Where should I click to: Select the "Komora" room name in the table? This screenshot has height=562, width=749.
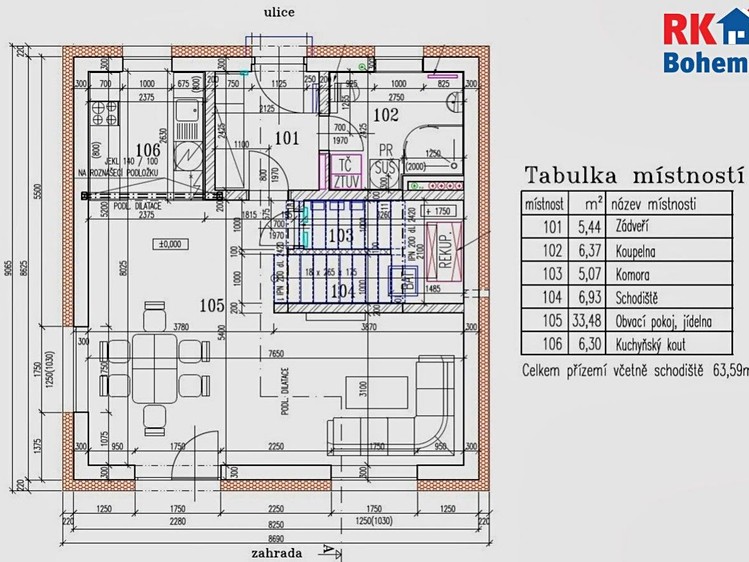[632, 275]
